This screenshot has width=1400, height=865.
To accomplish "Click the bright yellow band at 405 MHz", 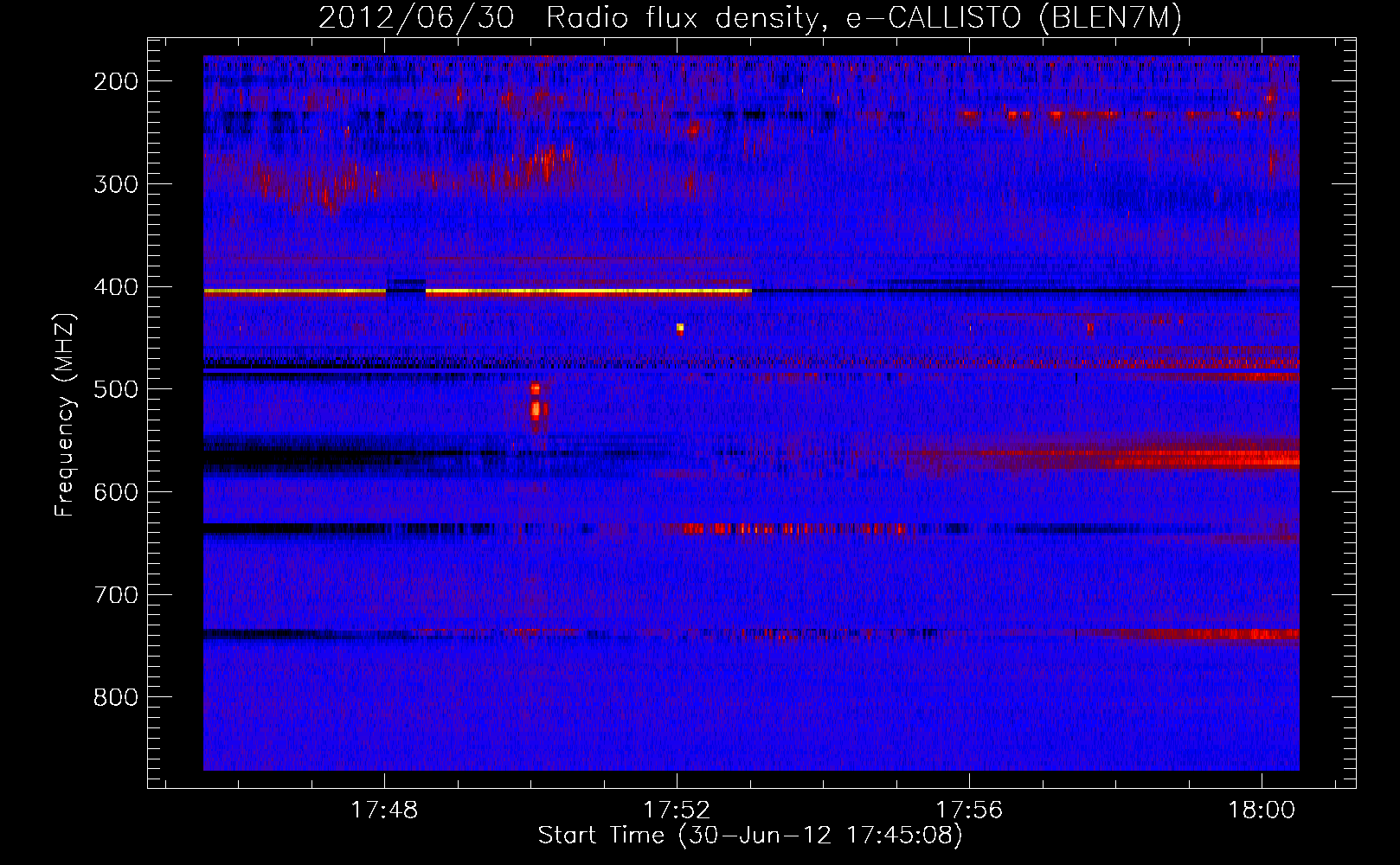I will pos(478,292).
